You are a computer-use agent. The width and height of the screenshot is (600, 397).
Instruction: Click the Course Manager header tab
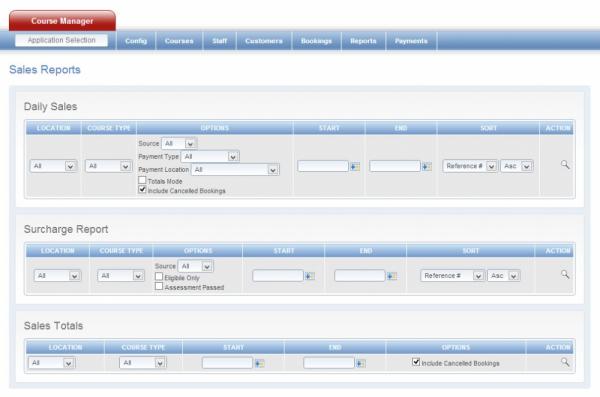62,21
